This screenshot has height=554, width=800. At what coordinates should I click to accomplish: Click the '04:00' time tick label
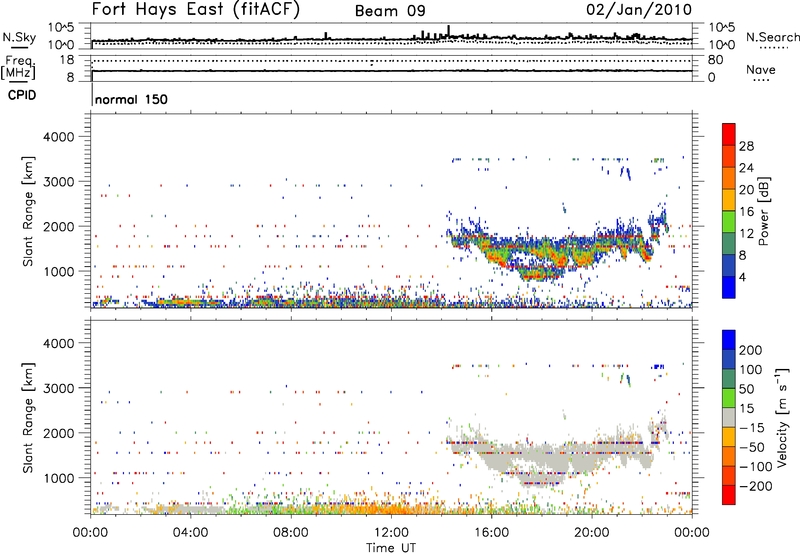[191, 533]
